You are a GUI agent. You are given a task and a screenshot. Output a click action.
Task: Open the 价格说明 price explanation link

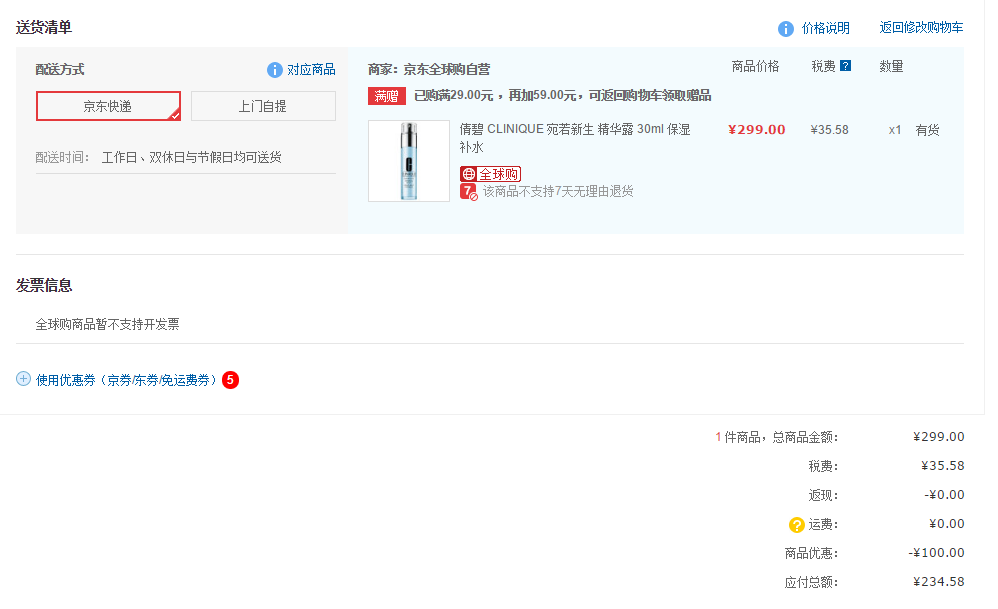pyautogui.click(x=826, y=28)
